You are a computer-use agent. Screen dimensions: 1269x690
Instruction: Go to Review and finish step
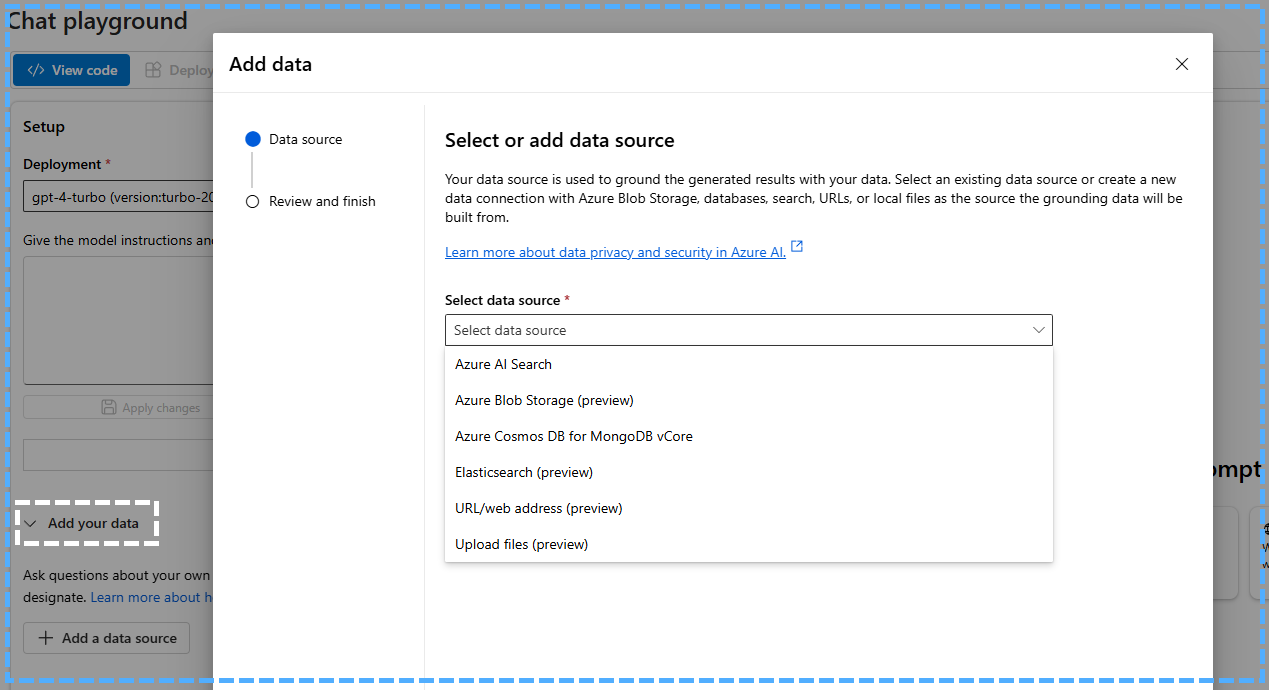pos(321,201)
